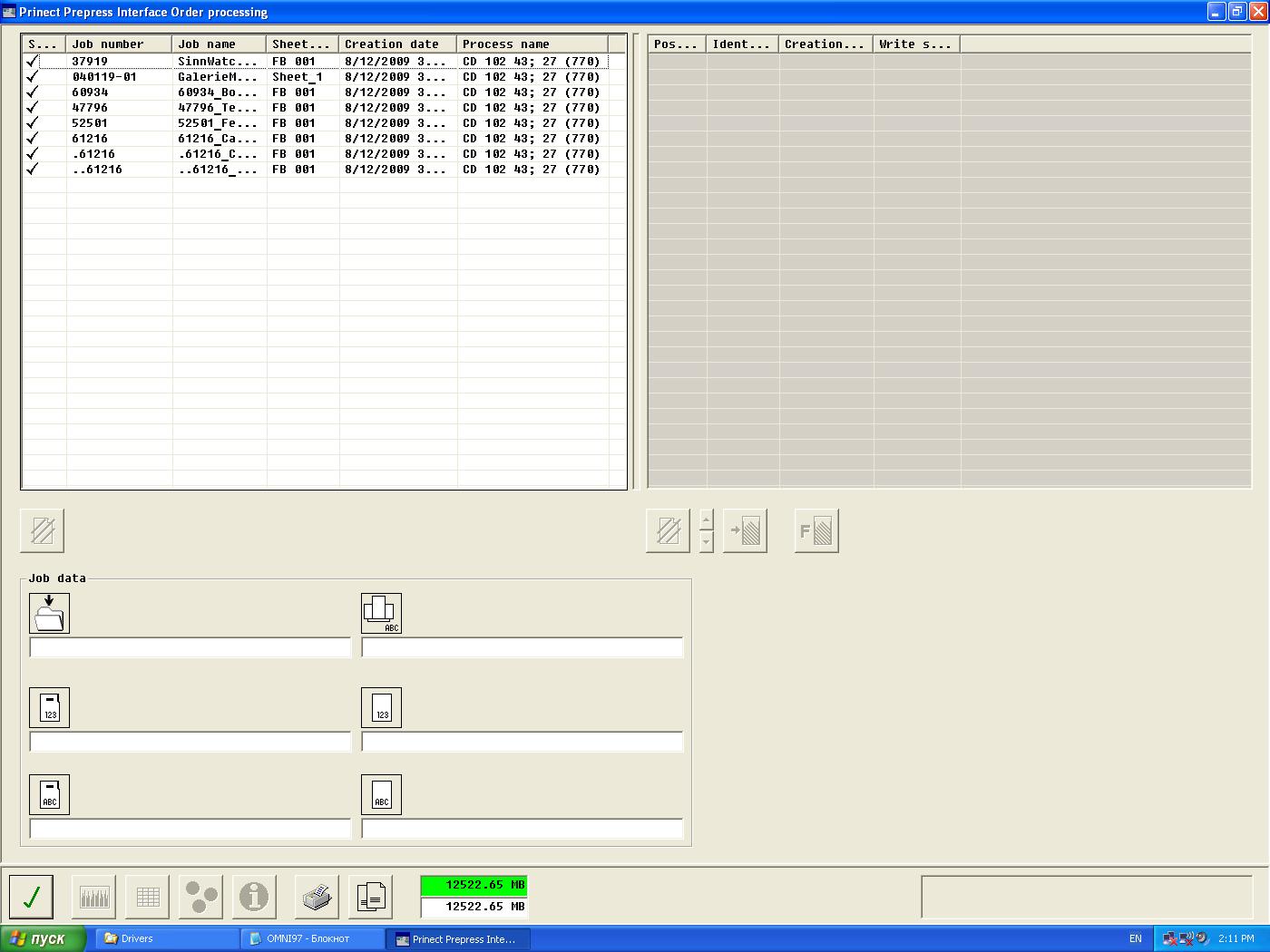Switch to Drivers taskbar window
1270x952 pixels.
tap(168, 938)
